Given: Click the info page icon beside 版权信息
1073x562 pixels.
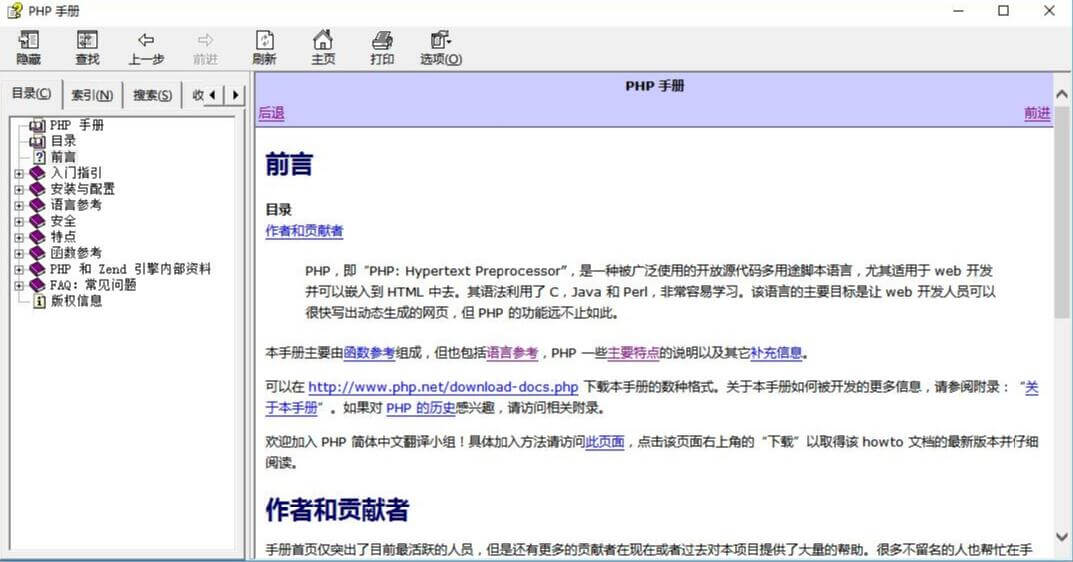Looking at the screenshot, I should click(39, 301).
